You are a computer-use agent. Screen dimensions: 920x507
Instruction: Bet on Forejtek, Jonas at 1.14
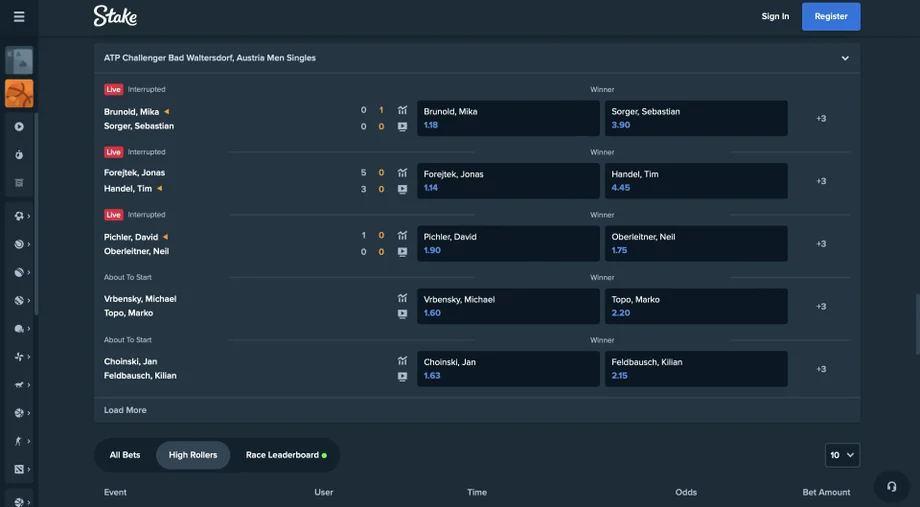508,181
